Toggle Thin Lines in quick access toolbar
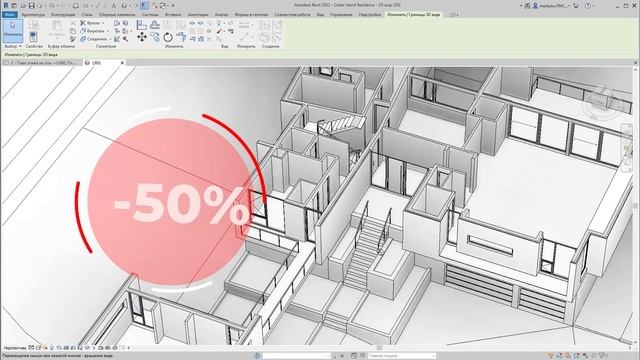 coord(144,6)
